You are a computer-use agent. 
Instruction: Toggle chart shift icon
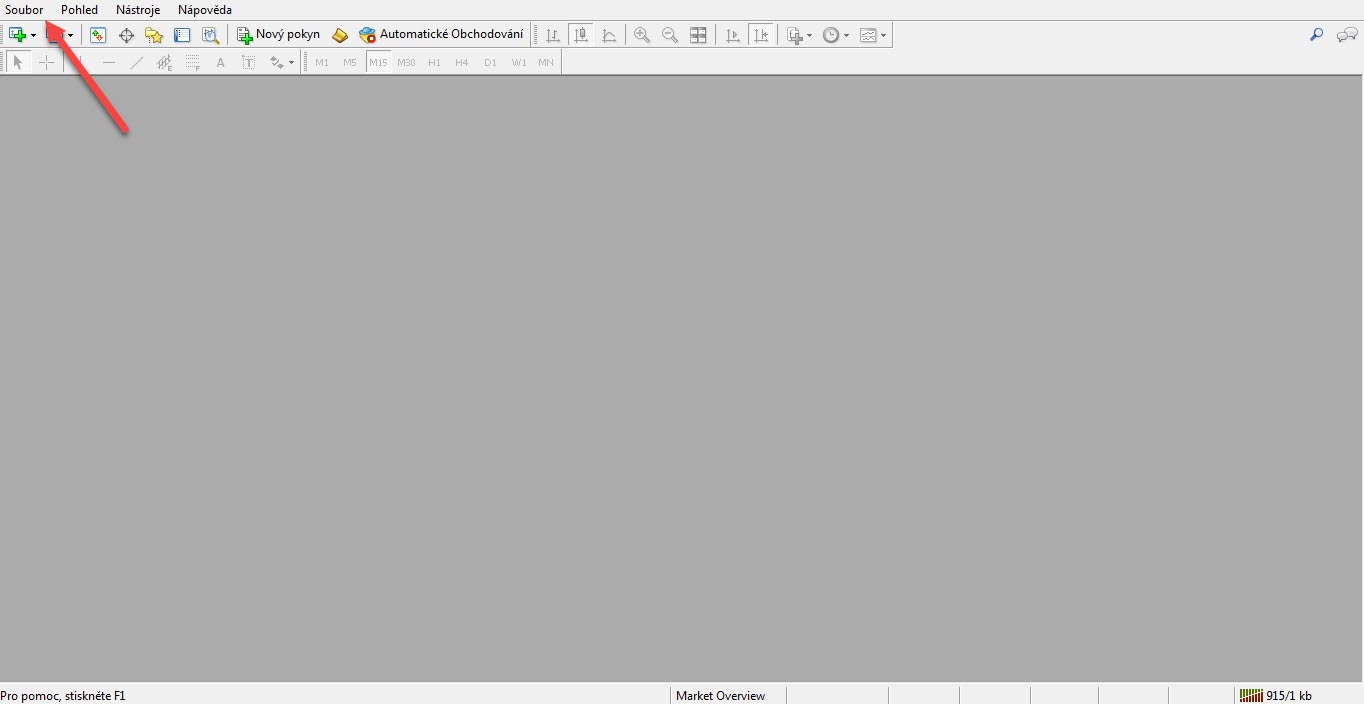point(761,35)
